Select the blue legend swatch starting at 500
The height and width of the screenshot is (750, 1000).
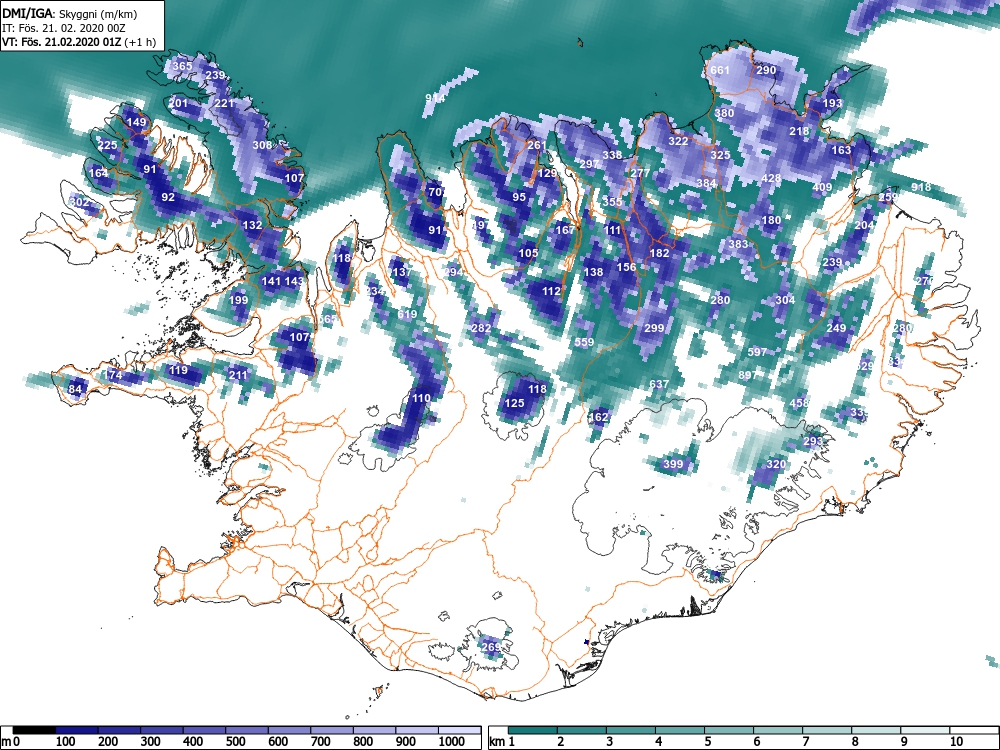(247, 730)
